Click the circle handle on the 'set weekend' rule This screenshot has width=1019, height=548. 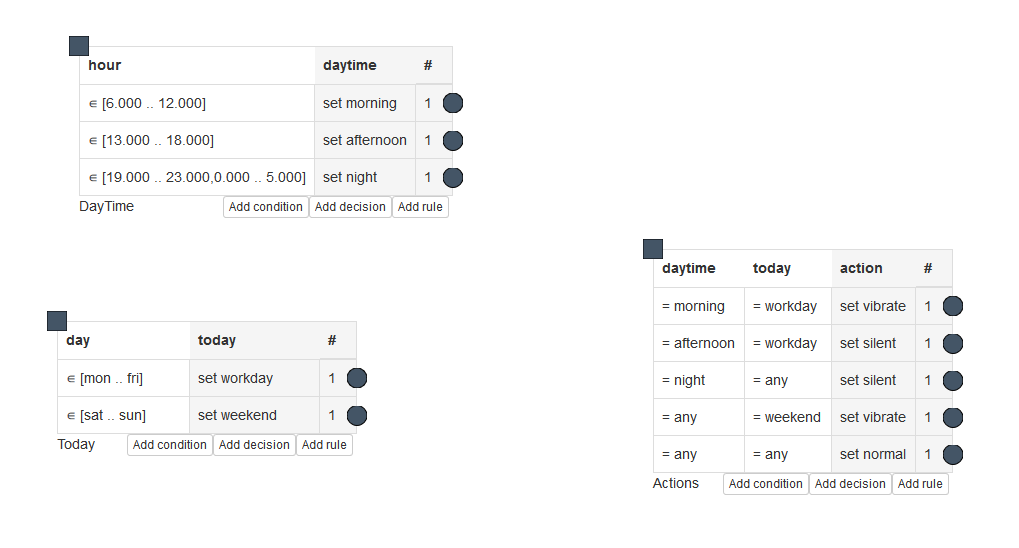pyautogui.click(x=357, y=415)
